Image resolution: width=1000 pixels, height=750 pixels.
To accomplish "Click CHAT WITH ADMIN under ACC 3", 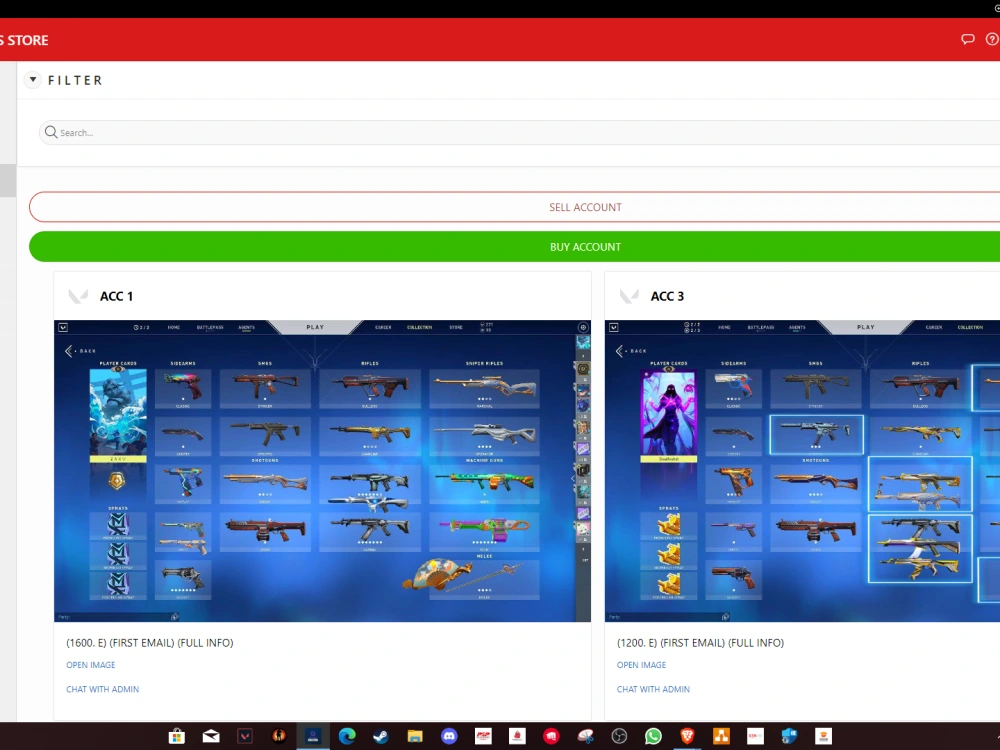I will click(x=653, y=689).
